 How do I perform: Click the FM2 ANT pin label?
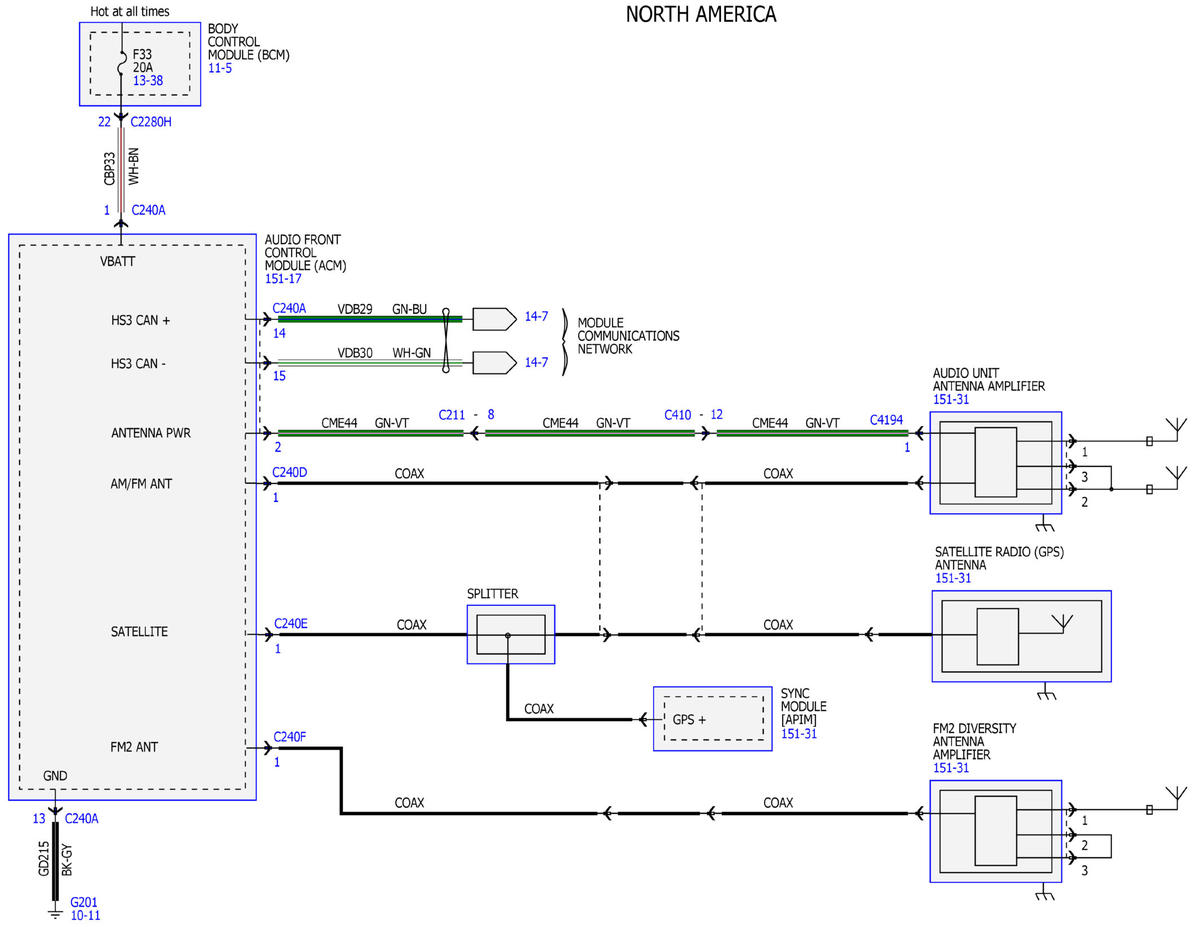(x=135, y=747)
